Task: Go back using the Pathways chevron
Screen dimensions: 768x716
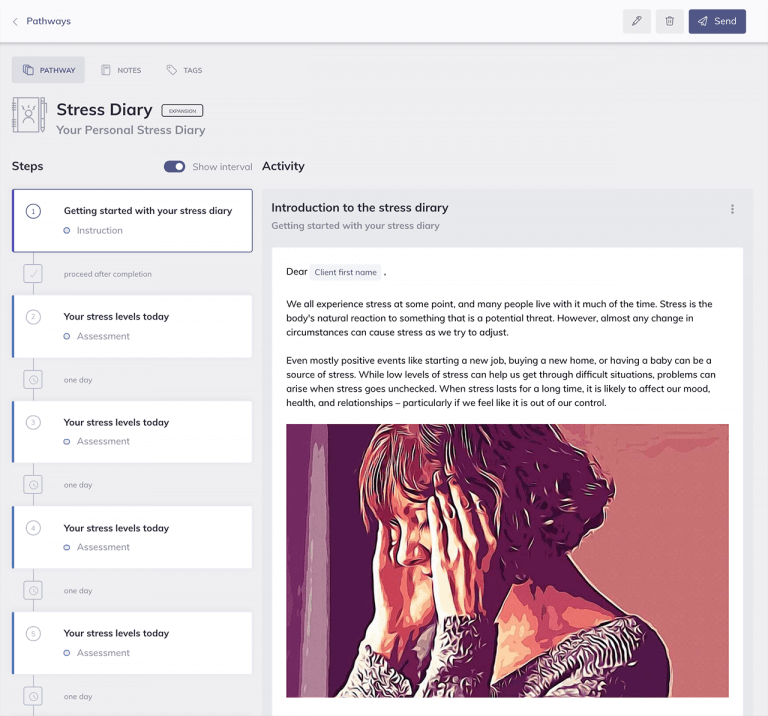Action: point(15,21)
